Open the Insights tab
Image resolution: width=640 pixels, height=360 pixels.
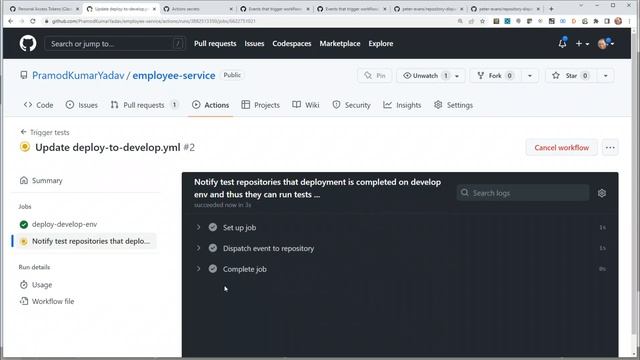point(402,105)
